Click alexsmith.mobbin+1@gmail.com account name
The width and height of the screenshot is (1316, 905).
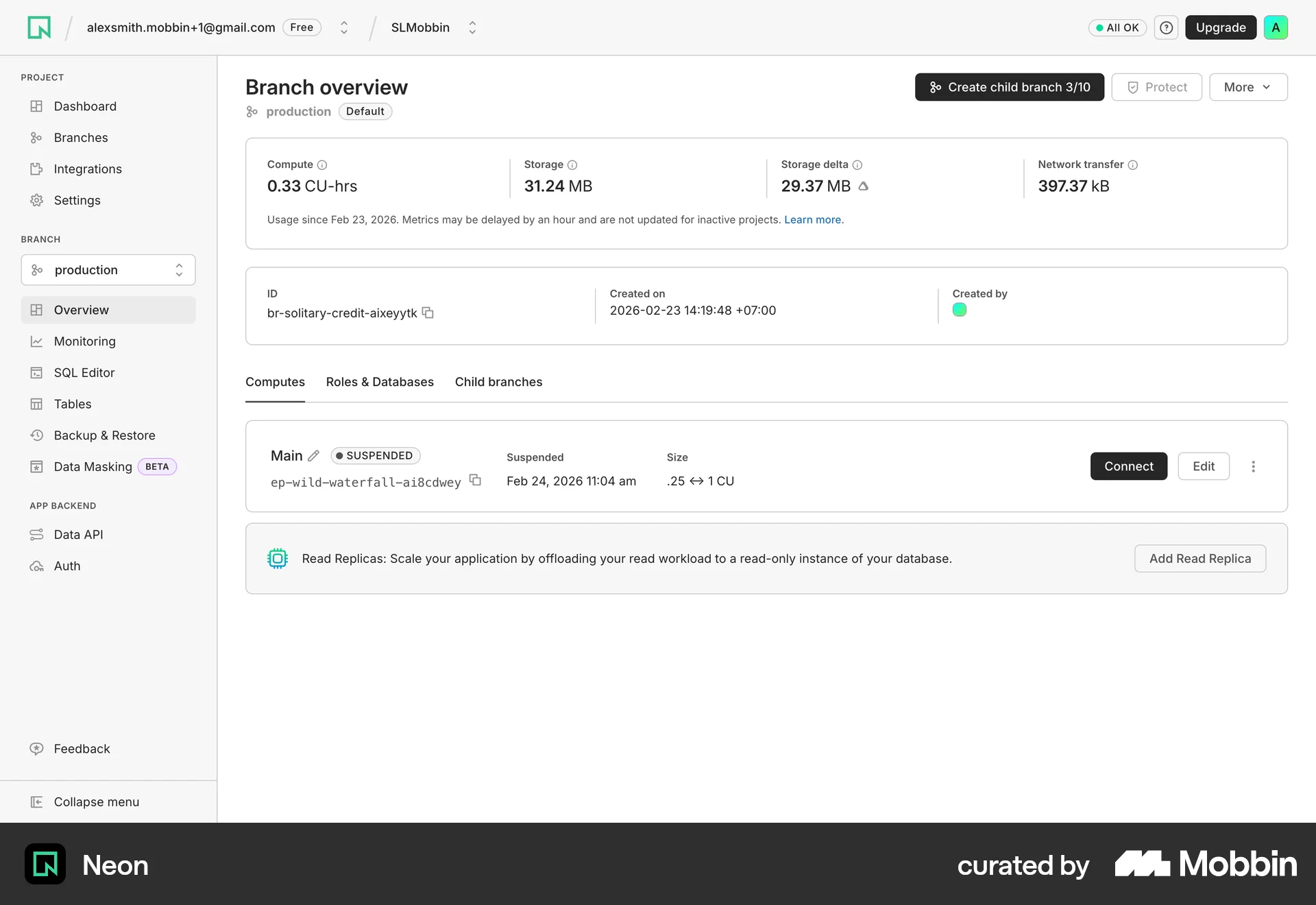181,27
